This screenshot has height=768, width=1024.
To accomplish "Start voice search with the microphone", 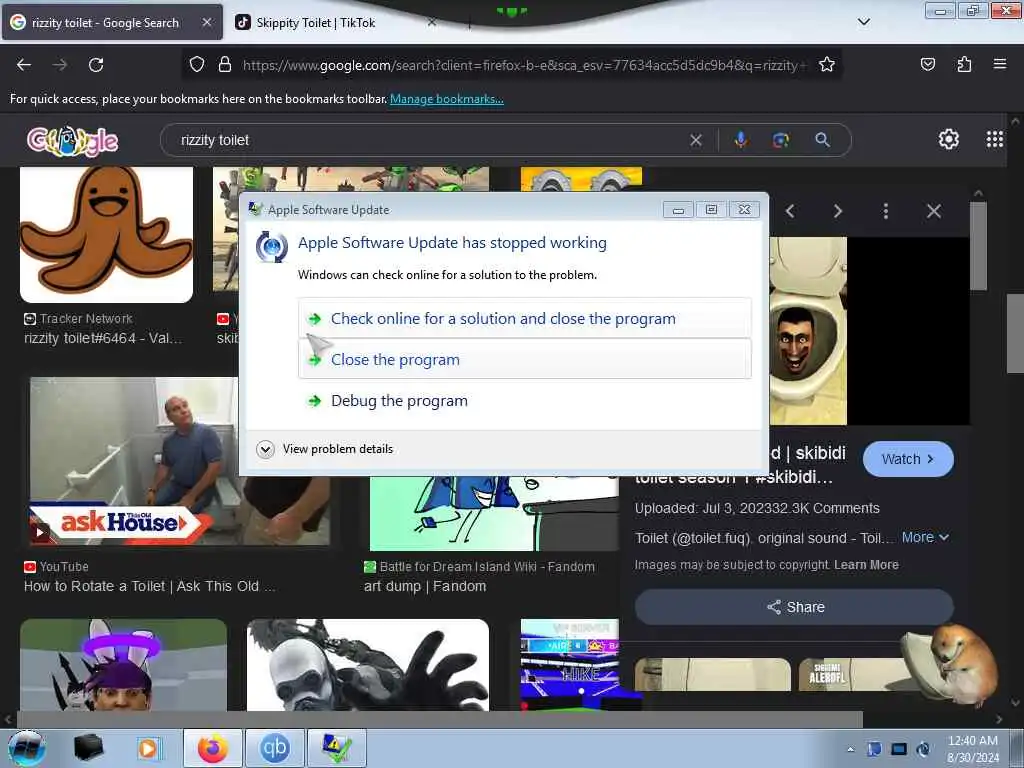I will tap(741, 140).
